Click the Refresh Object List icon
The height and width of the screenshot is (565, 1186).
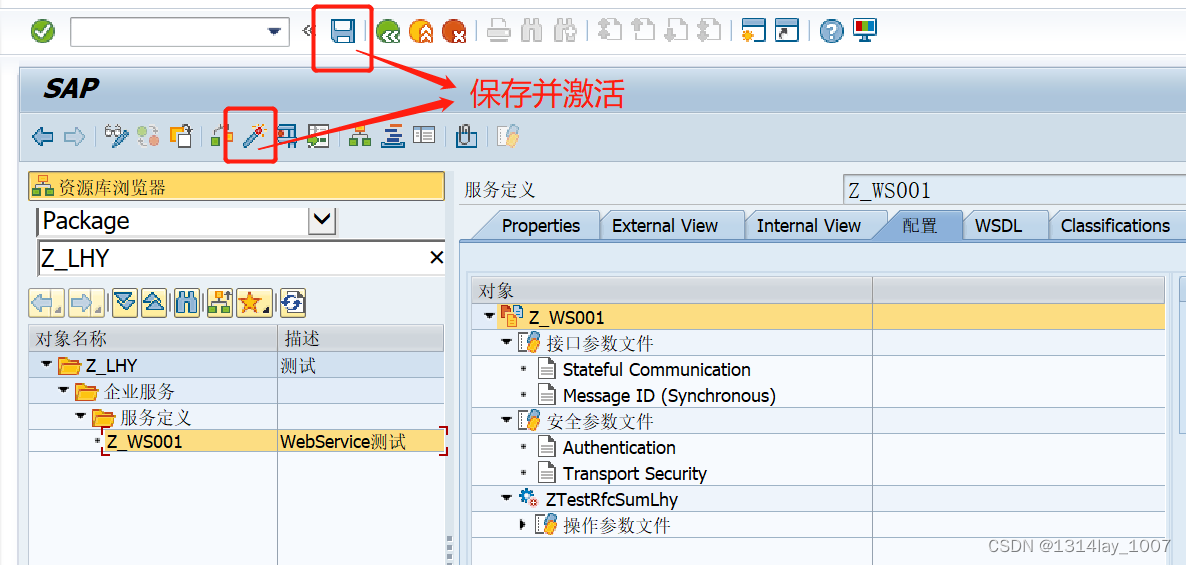click(292, 303)
